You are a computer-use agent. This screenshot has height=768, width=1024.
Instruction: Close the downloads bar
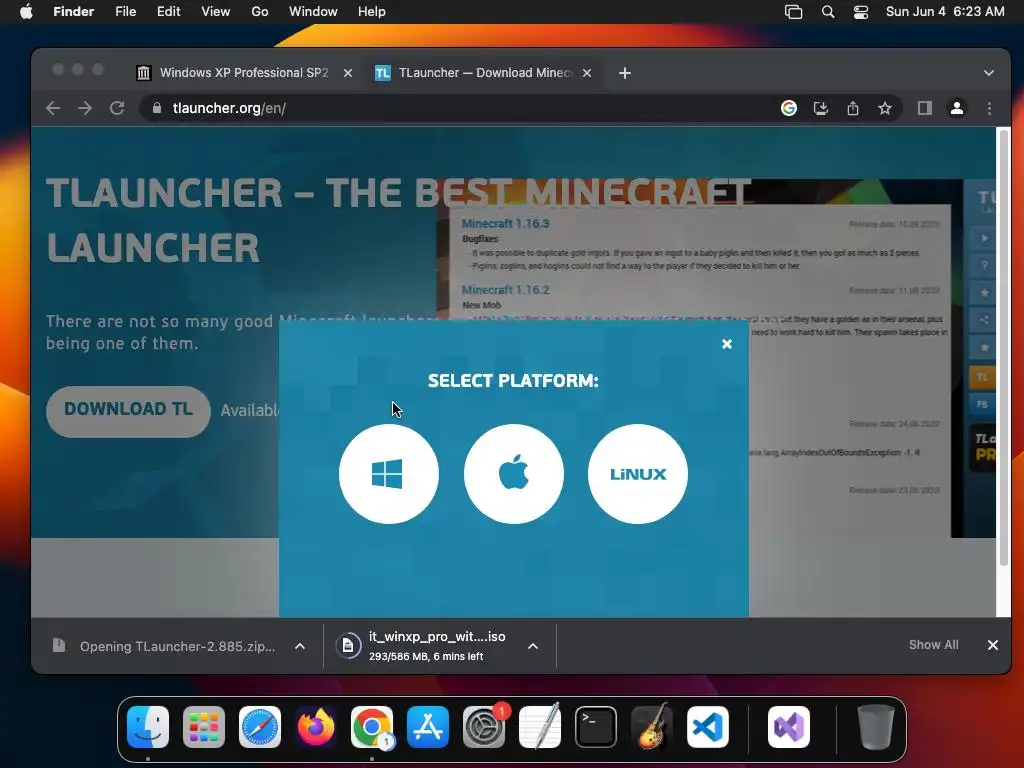993,645
